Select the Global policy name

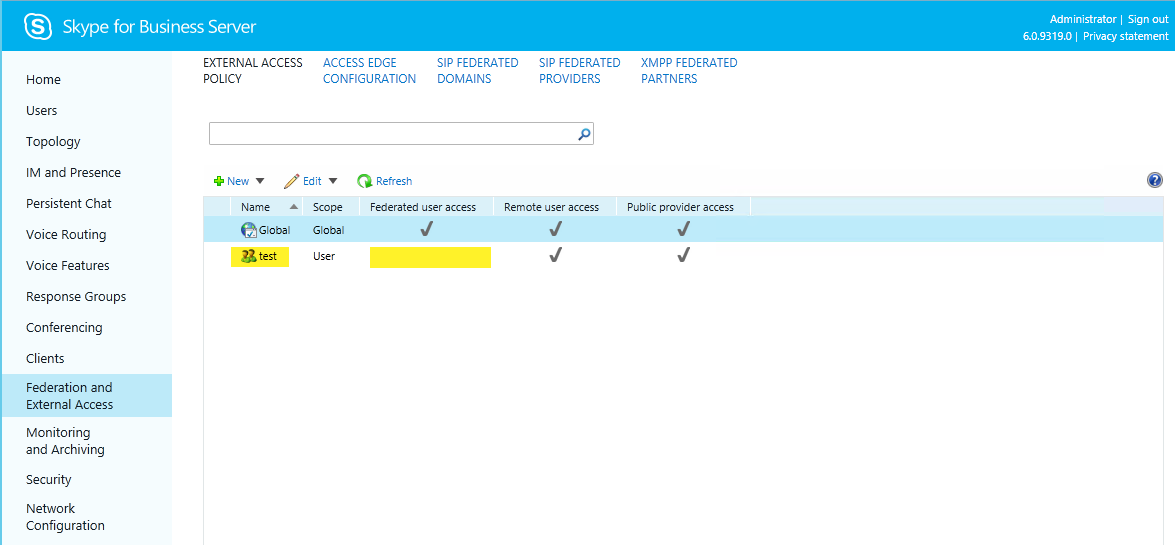(x=274, y=230)
